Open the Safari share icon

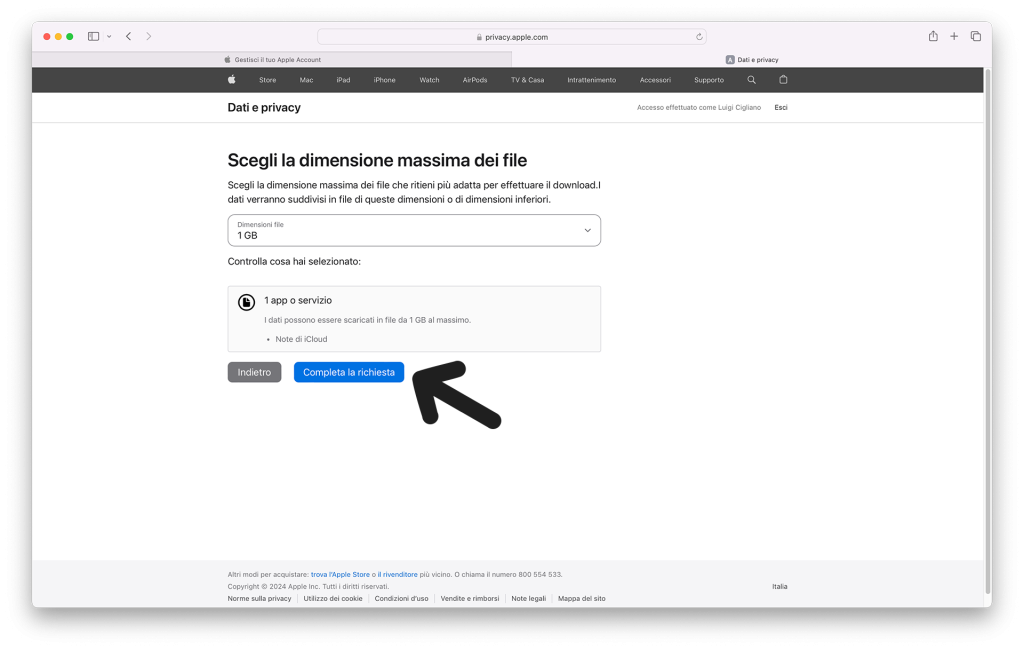pos(933,36)
